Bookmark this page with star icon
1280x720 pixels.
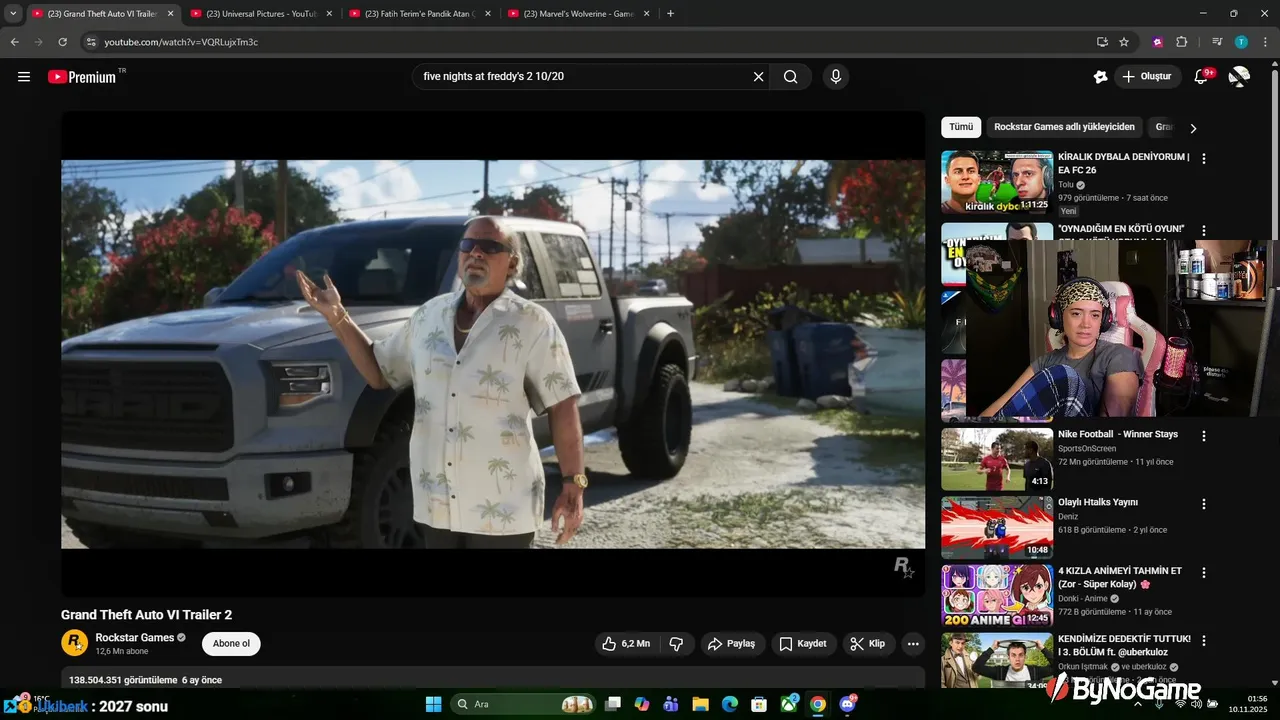point(1124,42)
